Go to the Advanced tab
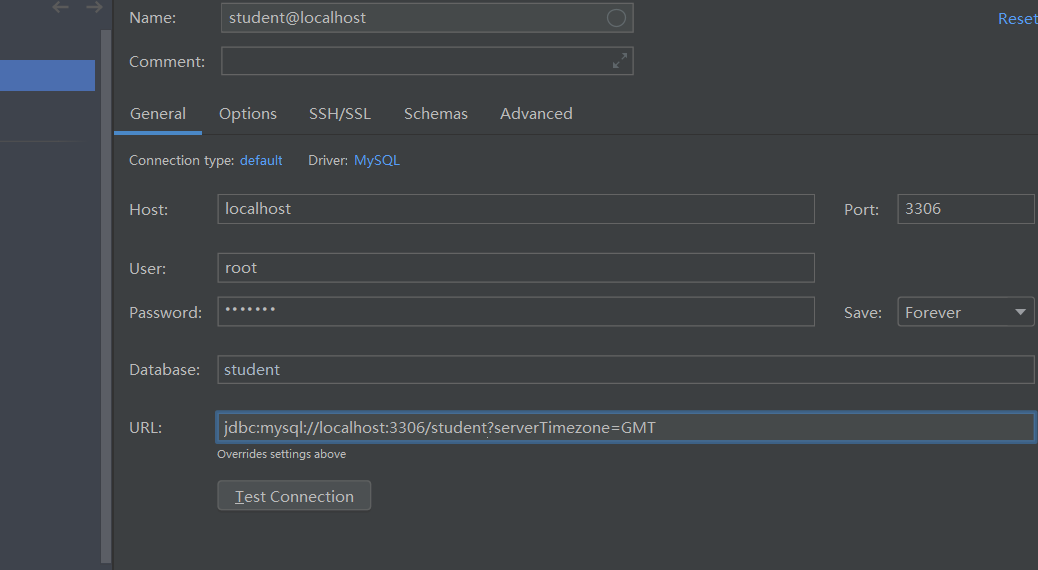1038x570 pixels. pos(536,114)
